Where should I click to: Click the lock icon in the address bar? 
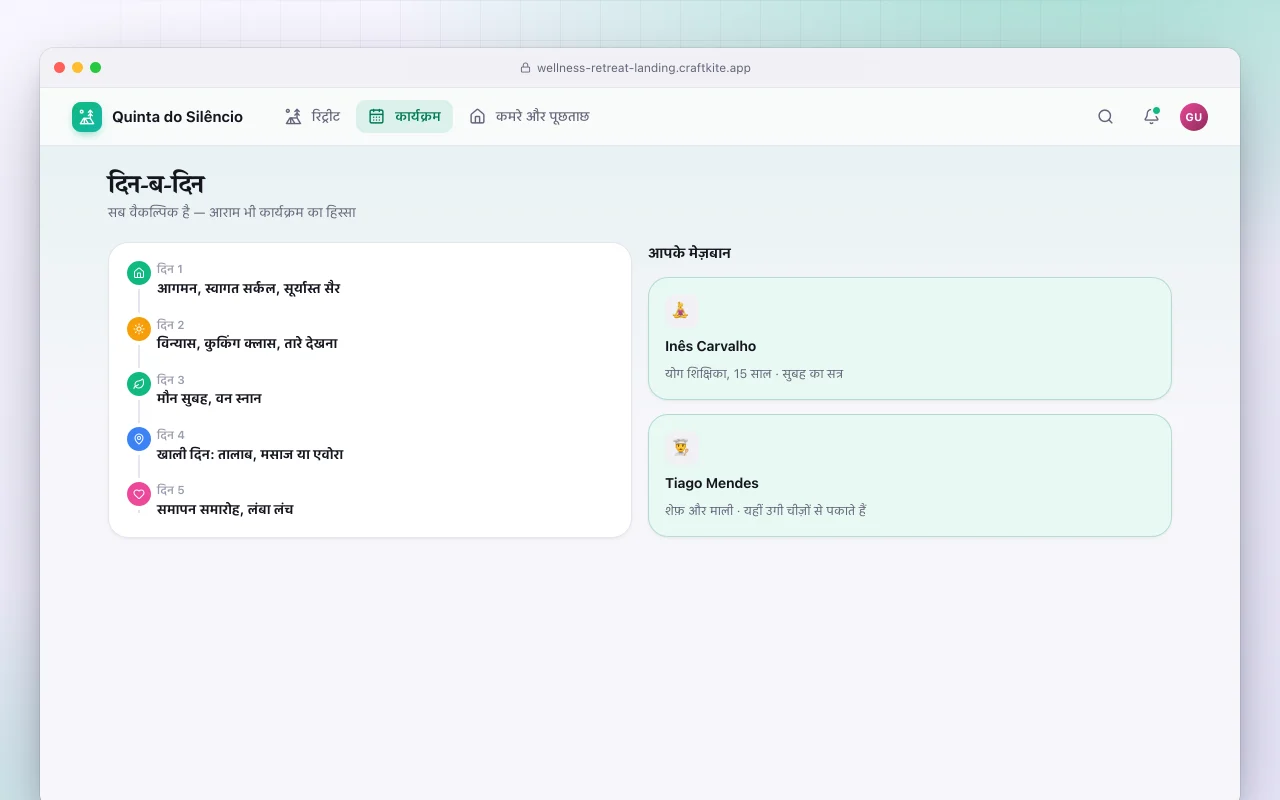(x=525, y=68)
